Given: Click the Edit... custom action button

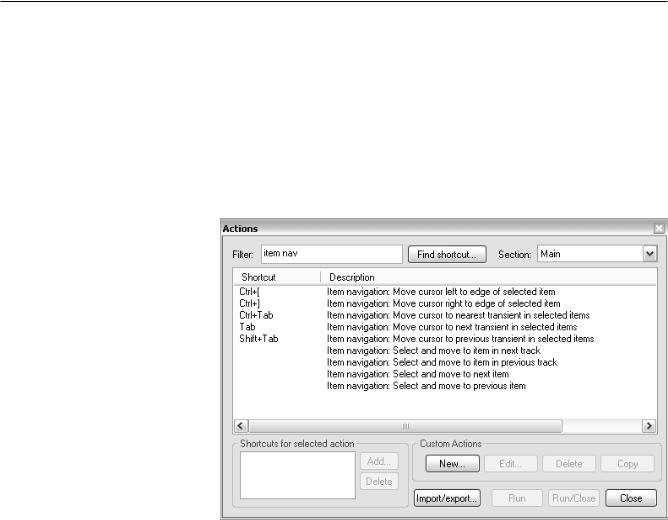Looking at the screenshot, I should 510,463.
